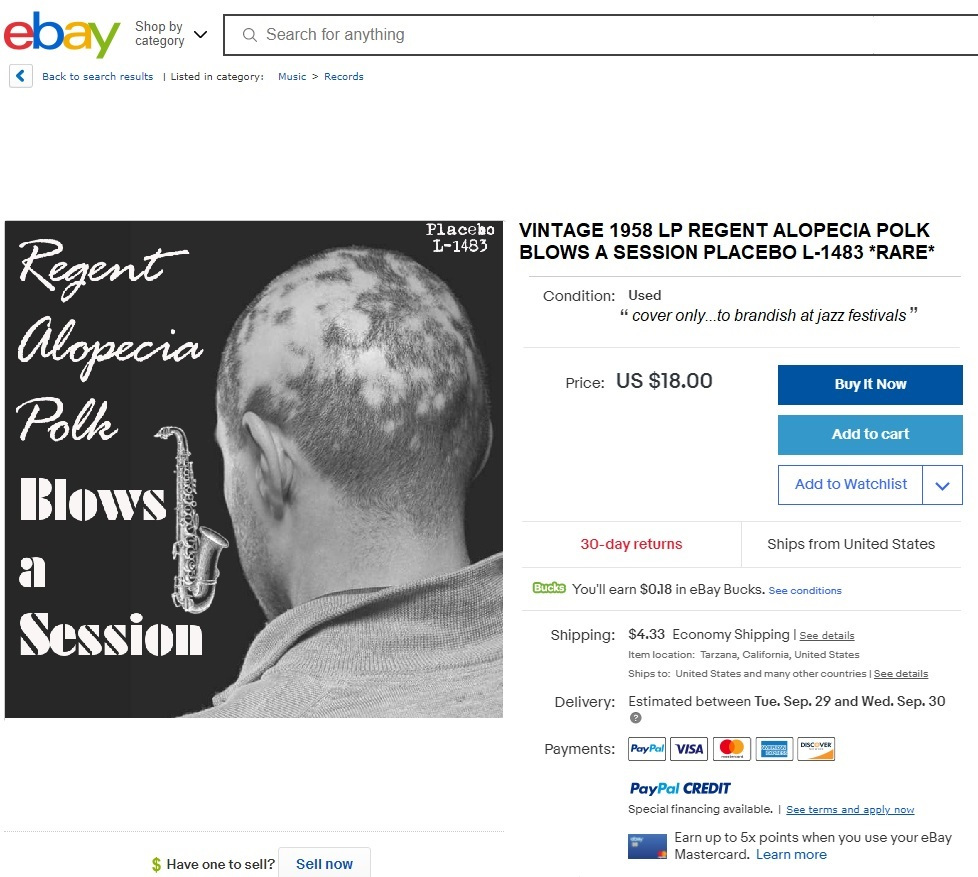Click the American Express payment icon
978x877 pixels.
[x=774, y=749]
